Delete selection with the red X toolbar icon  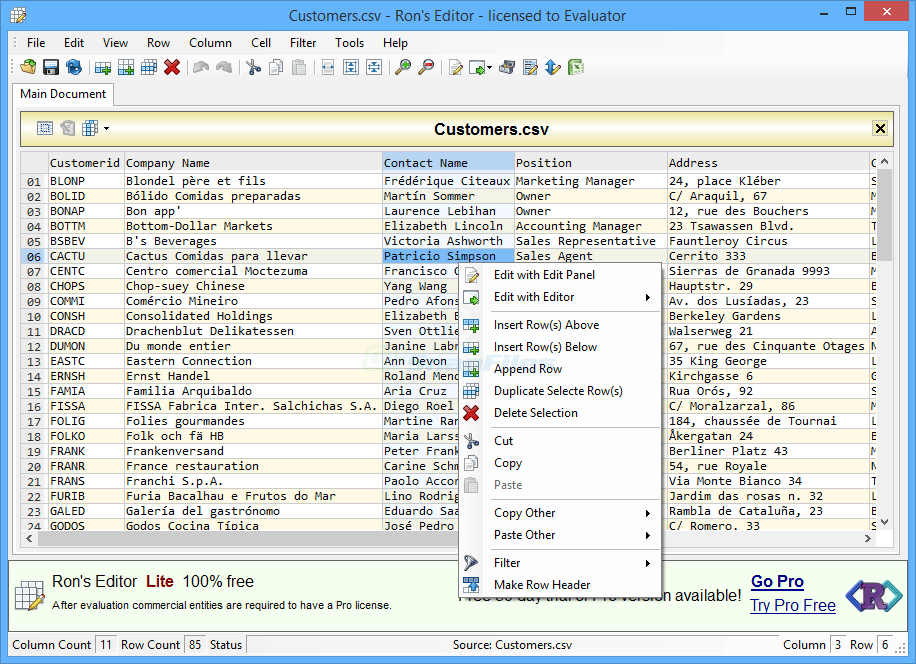pyautogui.click(x=172, y=67)
